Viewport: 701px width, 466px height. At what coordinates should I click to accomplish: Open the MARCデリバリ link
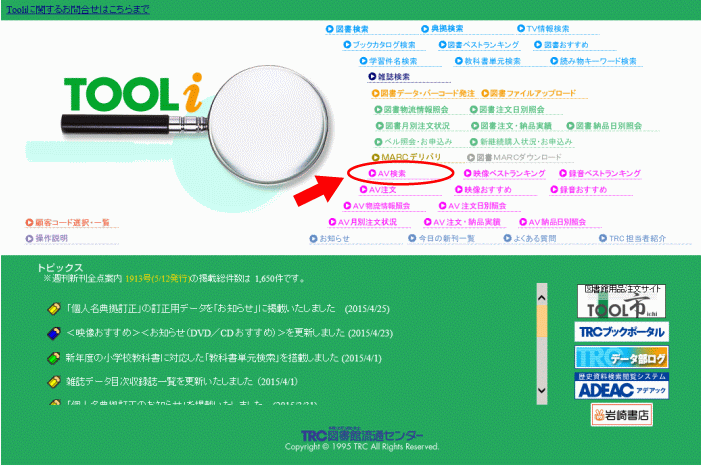pos(411,157)
